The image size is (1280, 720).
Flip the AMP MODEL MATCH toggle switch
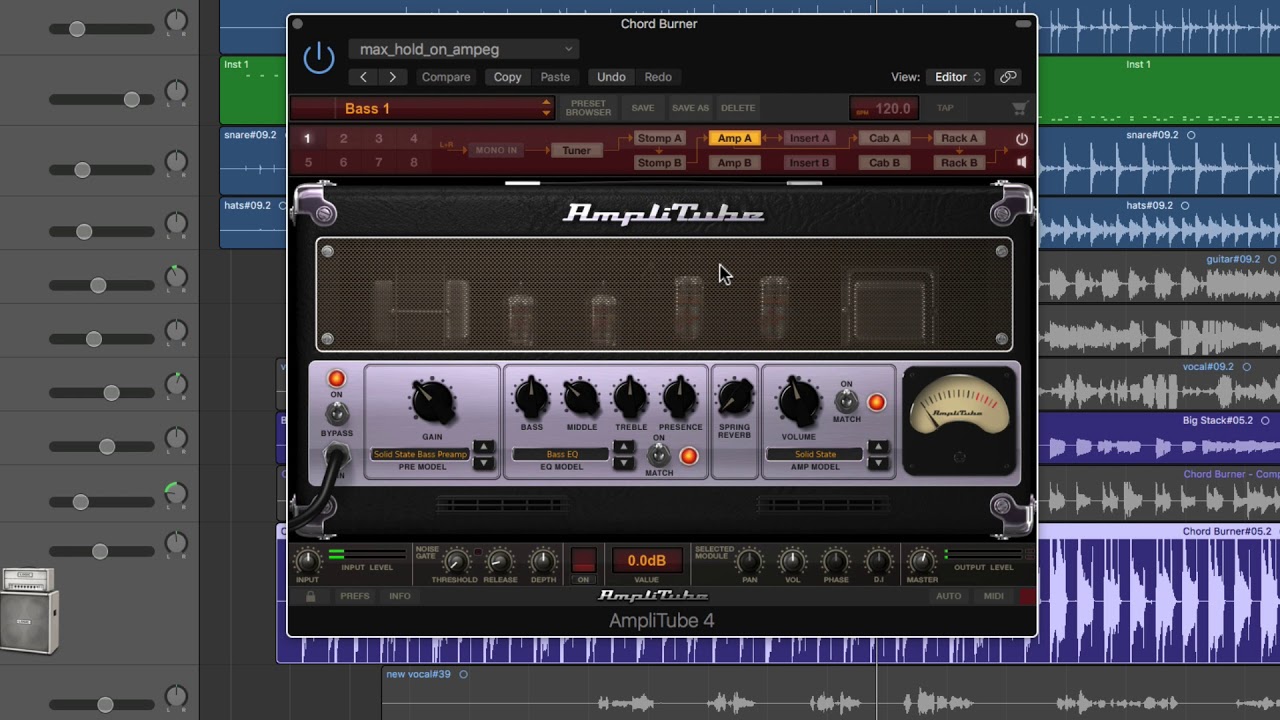pyautogui.click(x=847, y=401)
